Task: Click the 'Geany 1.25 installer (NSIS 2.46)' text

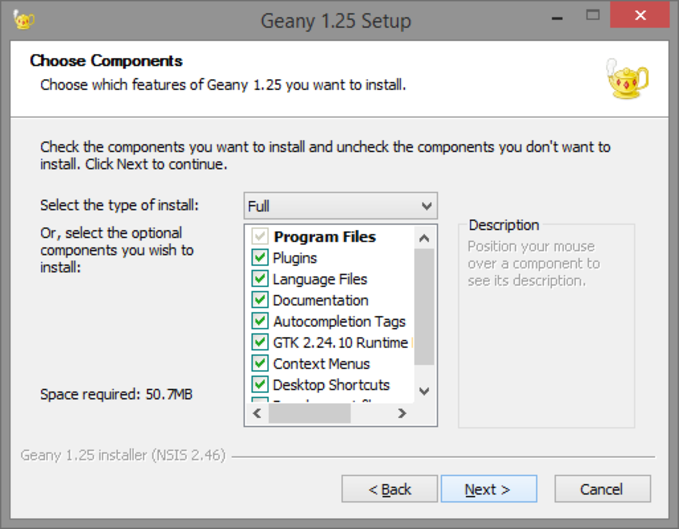Action: click(x=123, y=455)
